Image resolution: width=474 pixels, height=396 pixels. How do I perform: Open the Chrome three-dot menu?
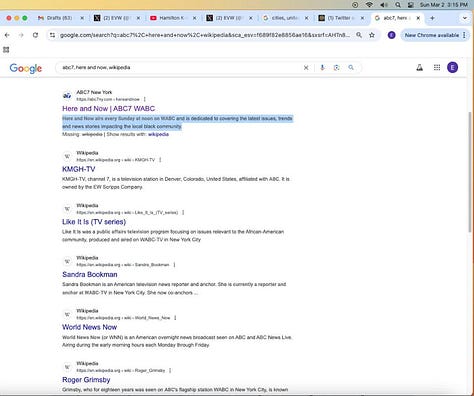[464, 35]
